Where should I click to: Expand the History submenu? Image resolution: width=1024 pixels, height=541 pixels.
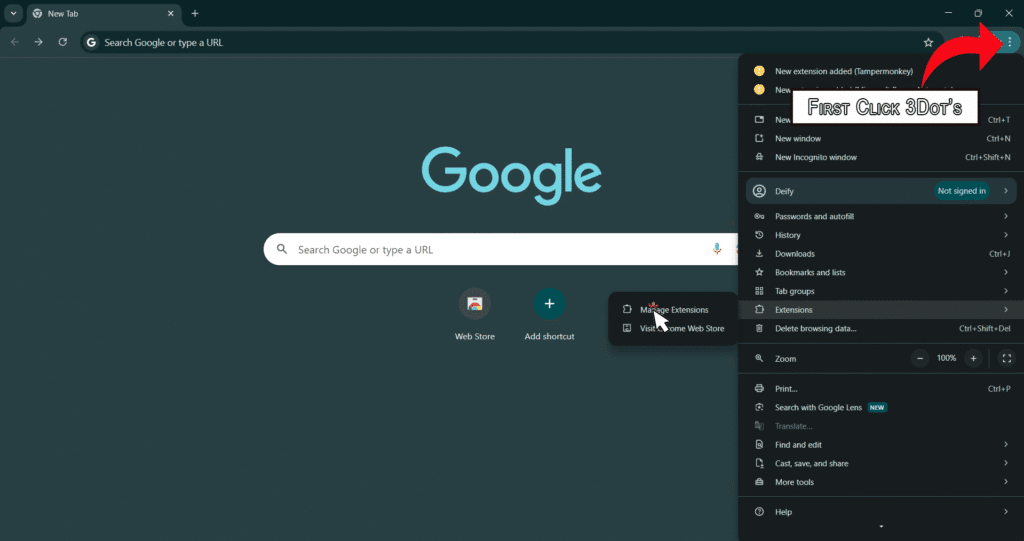(x=881, y=235)
